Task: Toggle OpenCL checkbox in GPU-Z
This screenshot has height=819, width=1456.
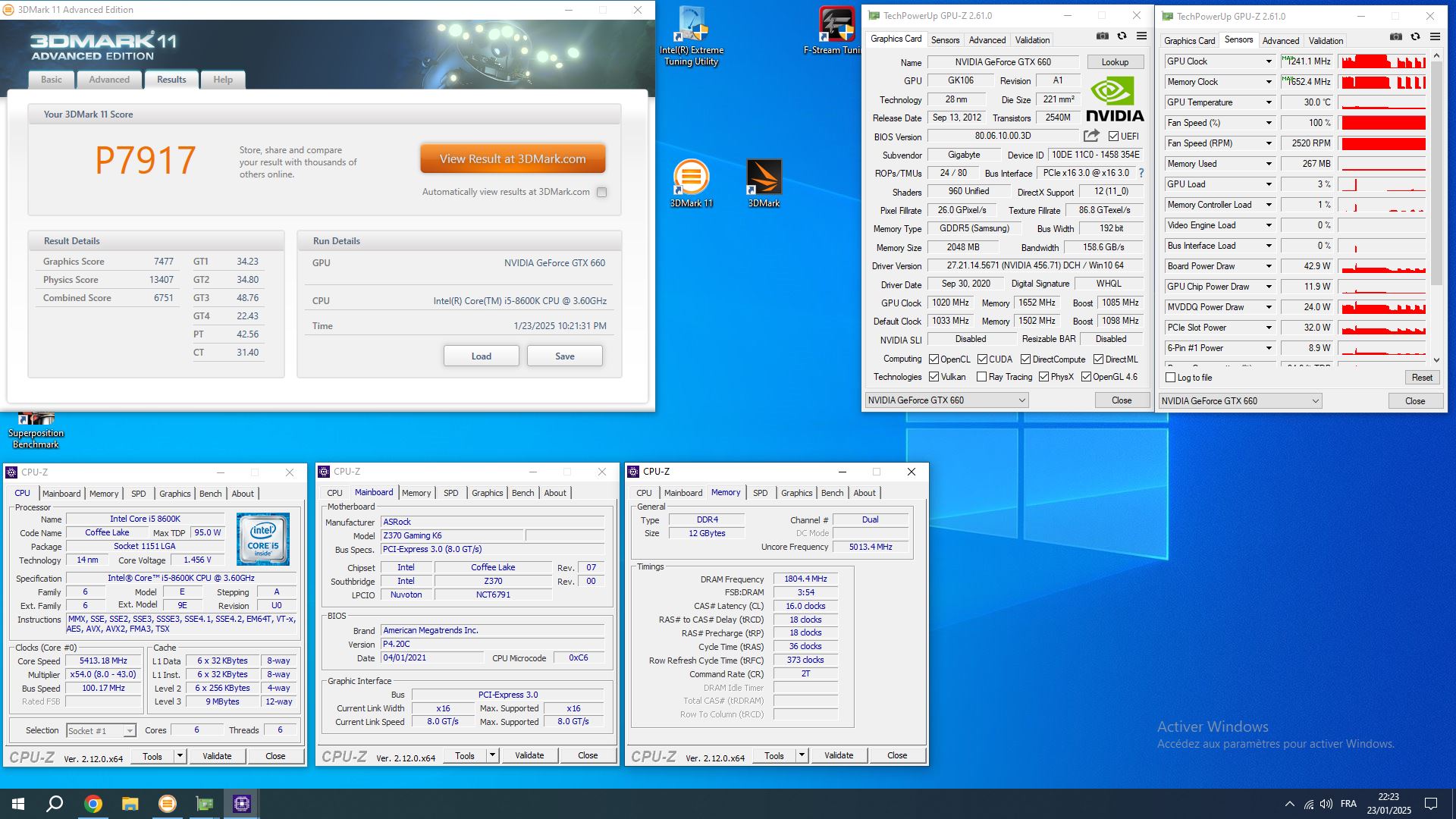Action: click(x=934, y=359)
